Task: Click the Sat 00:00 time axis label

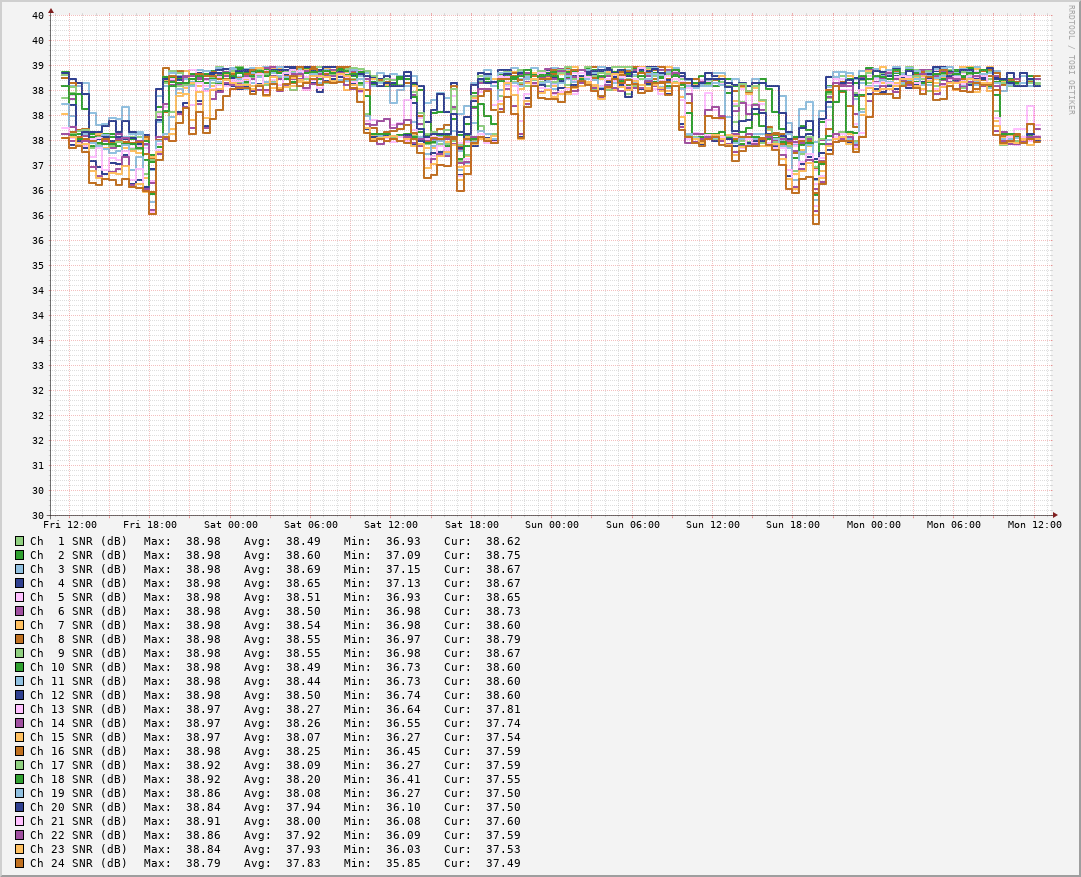Action: (230, 525)
